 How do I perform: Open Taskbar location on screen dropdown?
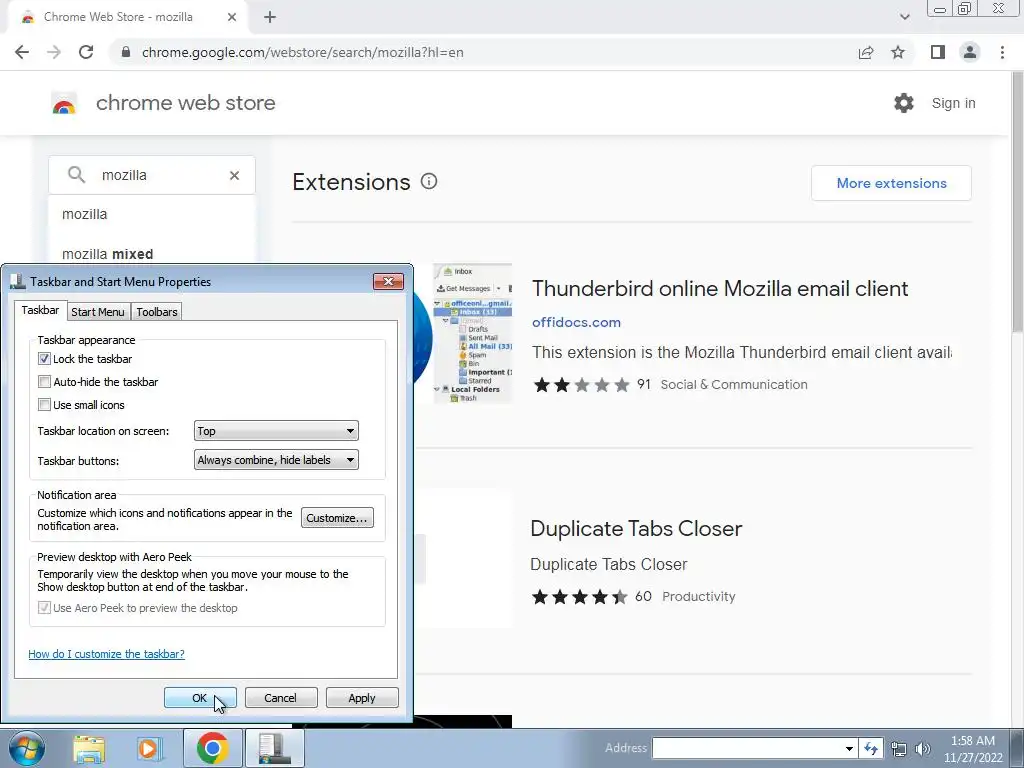(x=276, y=430)
